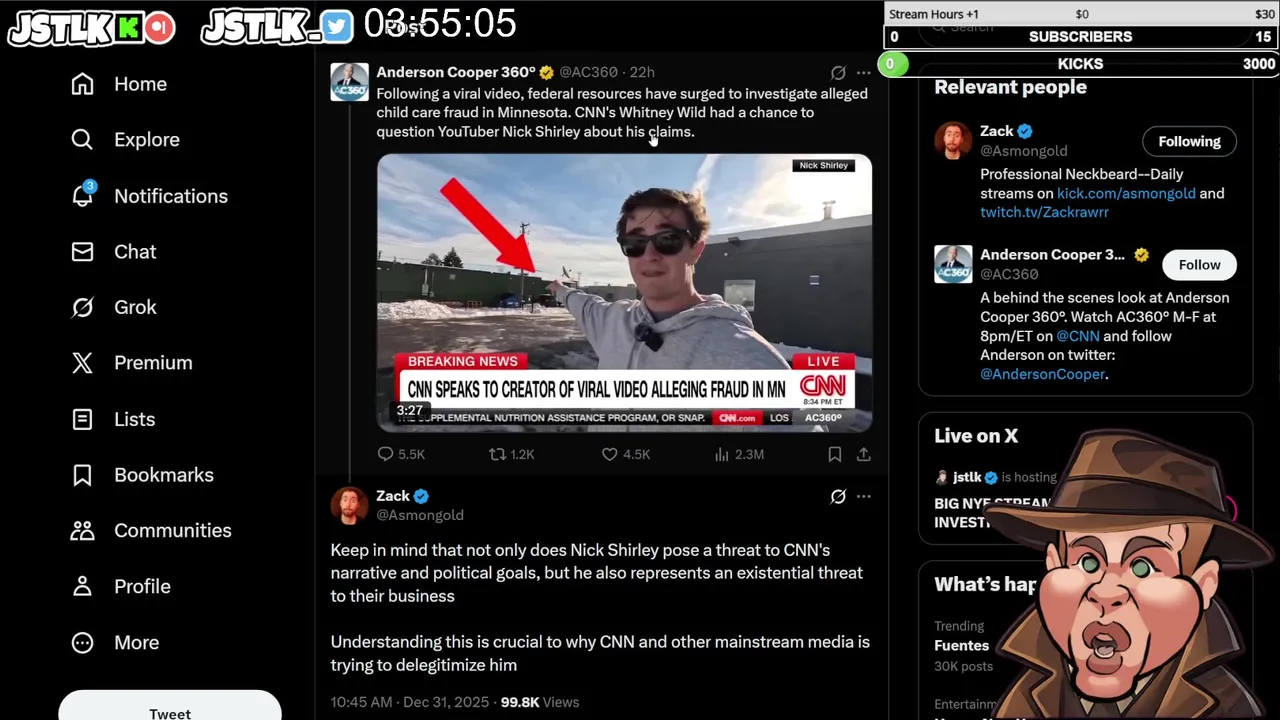Open Profile icon in sidebar
This screenshot has width=1280, height=720.
click(82, 587)
